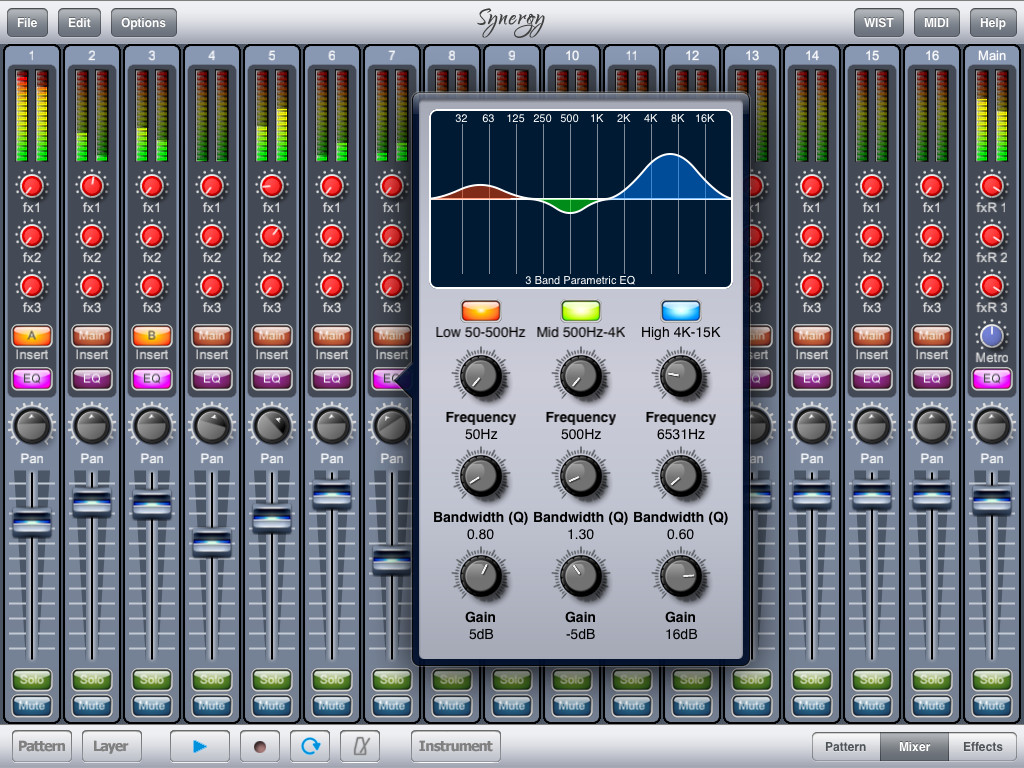Adjust the Low band Bandwidth (Q) knob
This screenshot has height=768, width=1024.
481,476
